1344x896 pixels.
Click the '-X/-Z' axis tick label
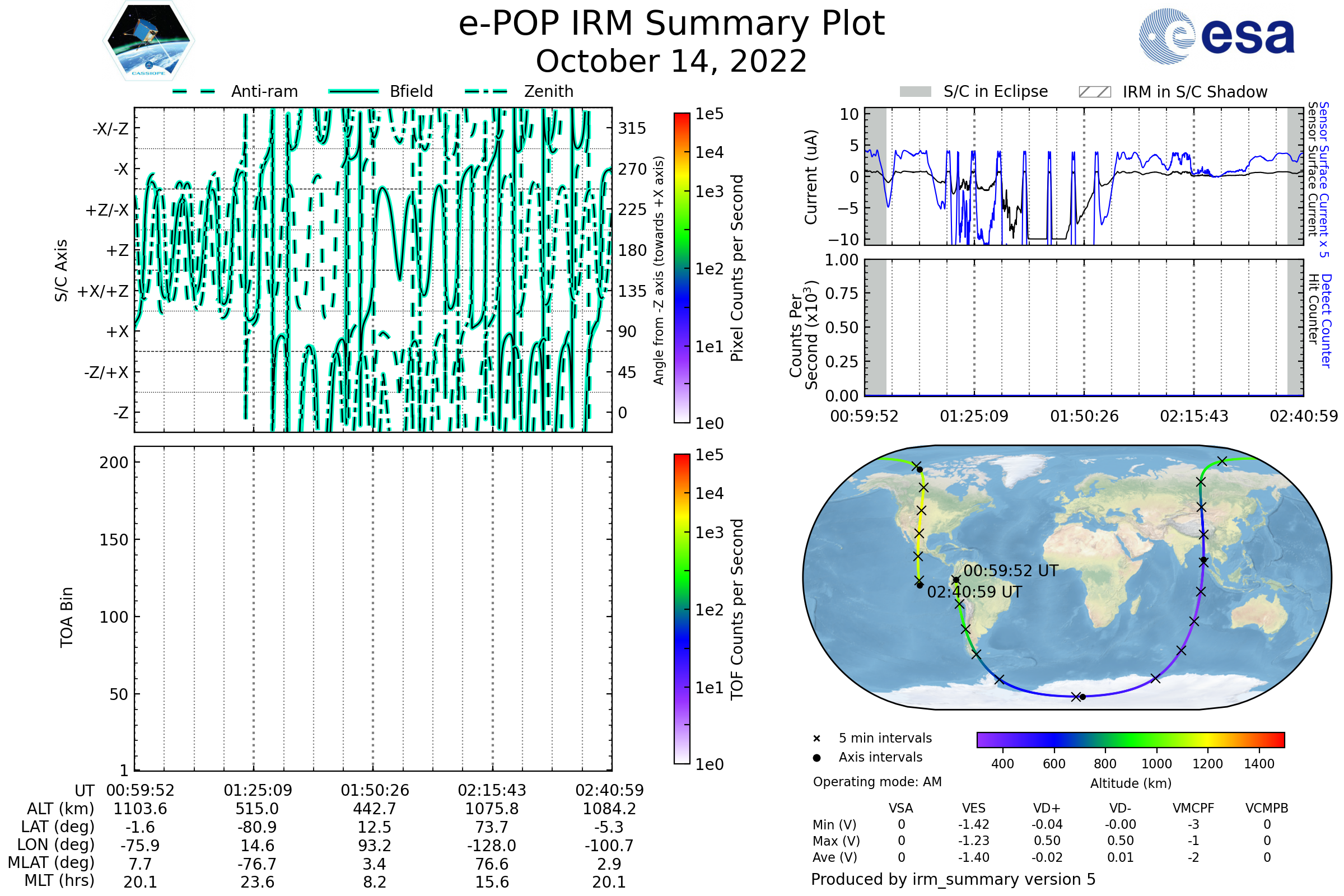tap(111, 129)
